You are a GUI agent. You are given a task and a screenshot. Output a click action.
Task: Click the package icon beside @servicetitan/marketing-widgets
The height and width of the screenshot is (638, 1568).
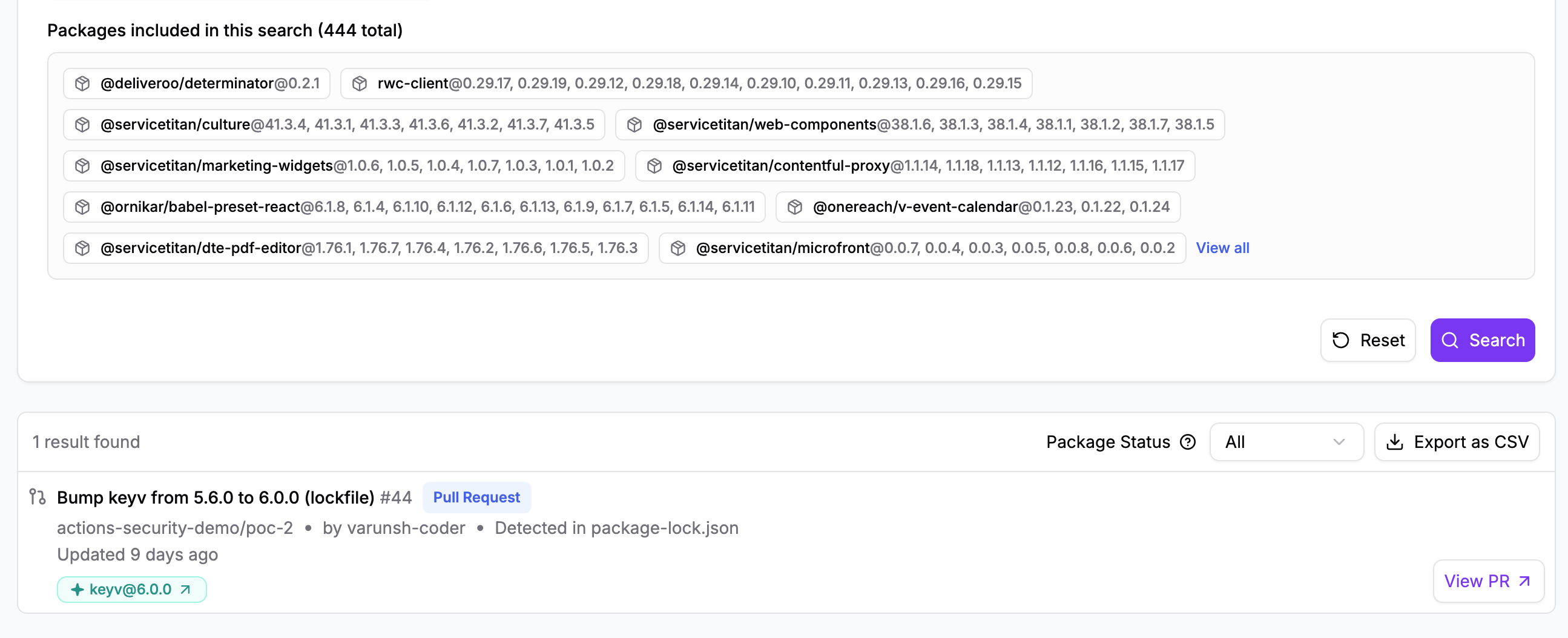(82, 166)
